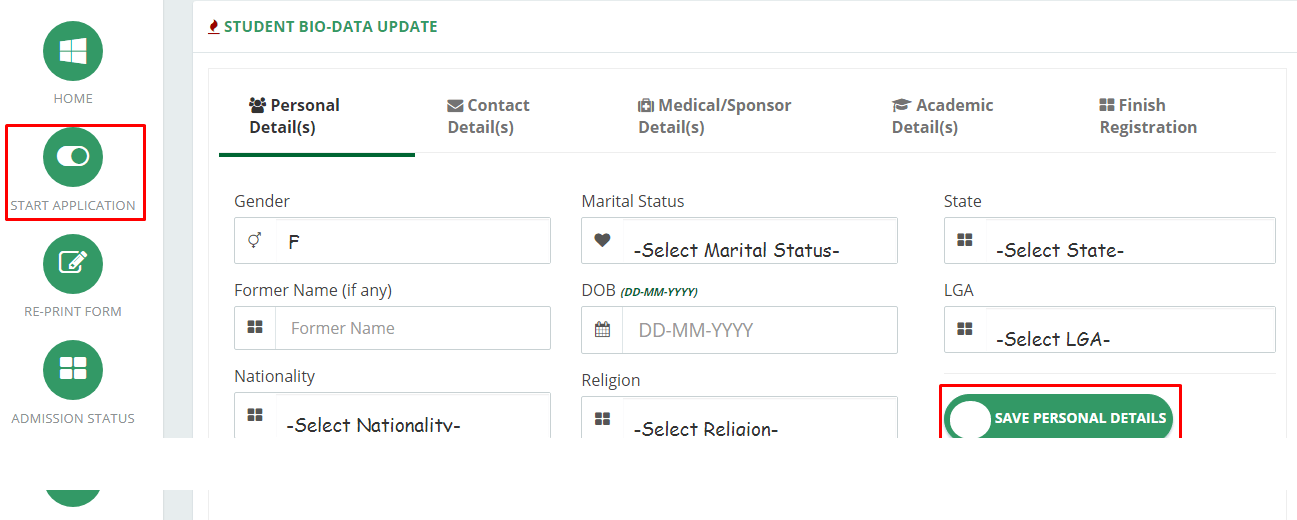Click the heart icon by Marital Status
Image resolution: width=1297 pixels, height=520 pixels.
click(x=602, y=240)
